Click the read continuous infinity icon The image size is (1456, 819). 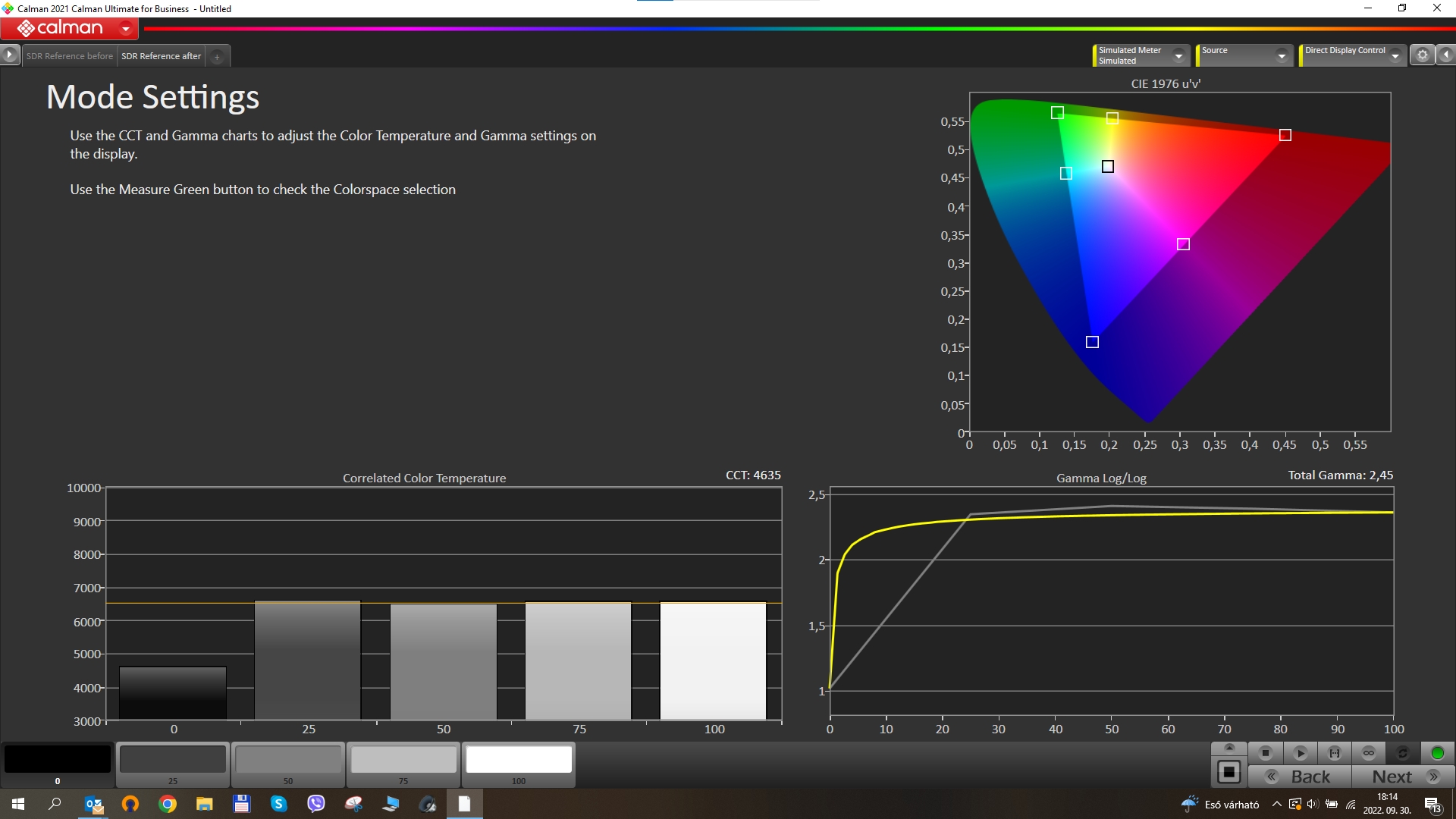point(1369,753)
